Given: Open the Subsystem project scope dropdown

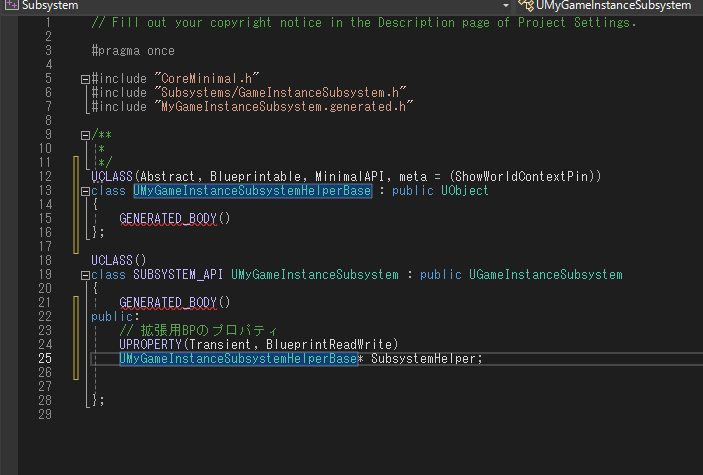Looking at the screenshot, I should 506,6.
